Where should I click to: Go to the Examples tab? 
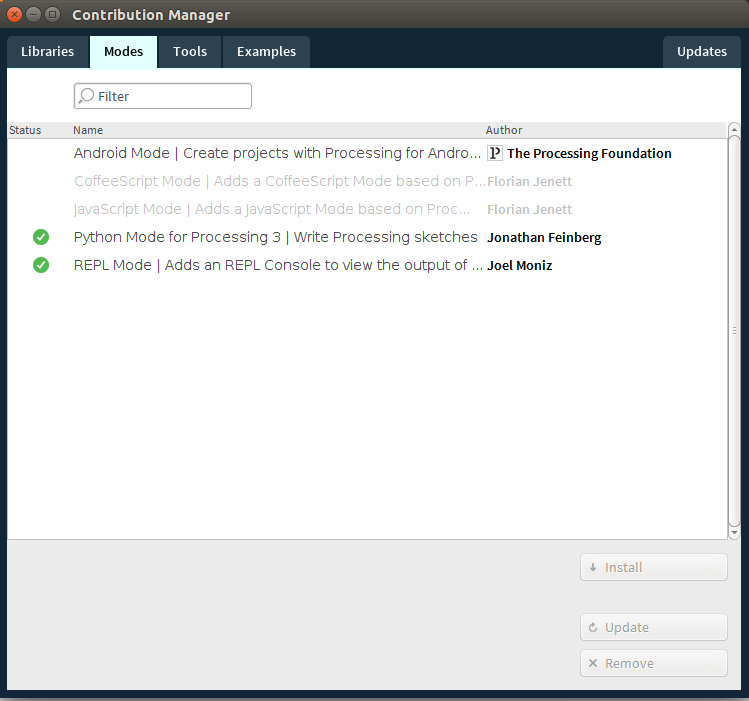click(266, 52)
